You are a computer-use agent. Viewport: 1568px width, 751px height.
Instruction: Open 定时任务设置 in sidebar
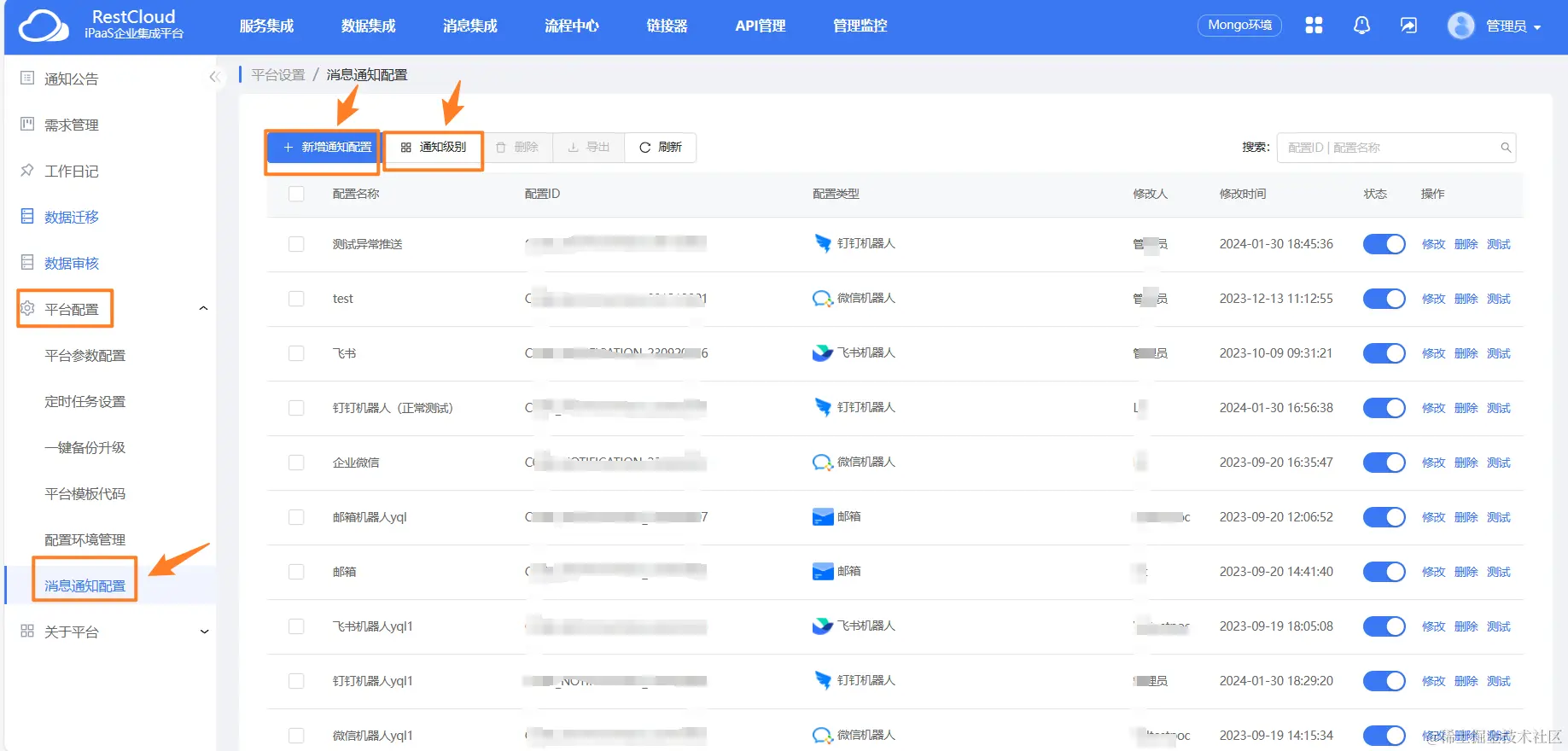tap(85, 401)
